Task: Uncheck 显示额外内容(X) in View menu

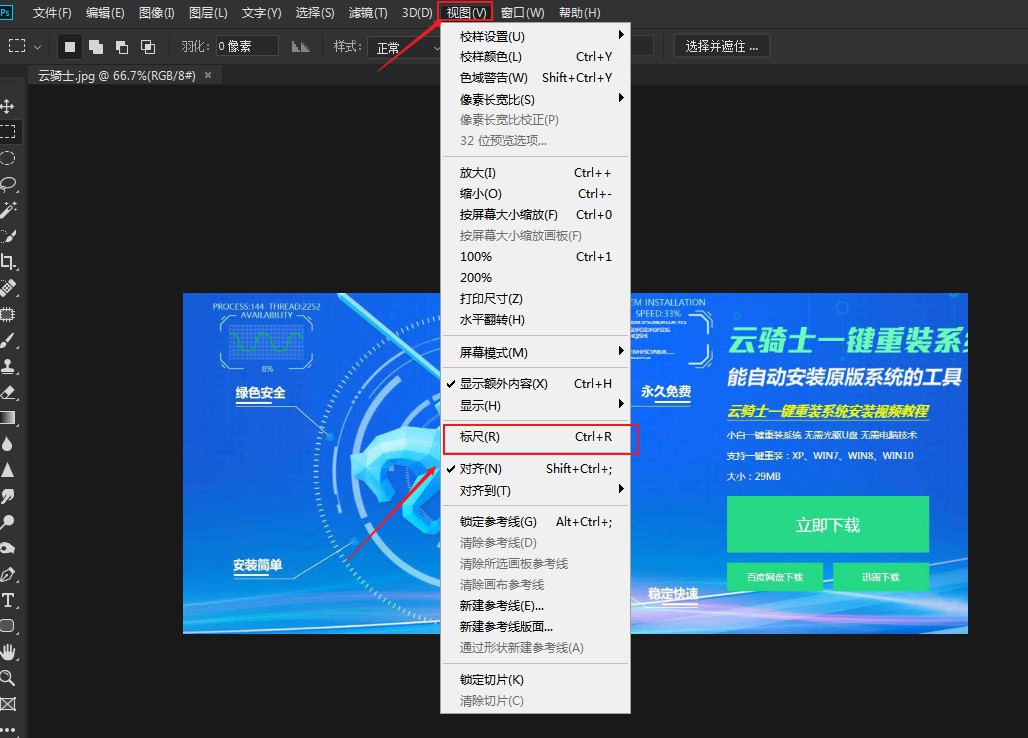Action: click(536, 384)
